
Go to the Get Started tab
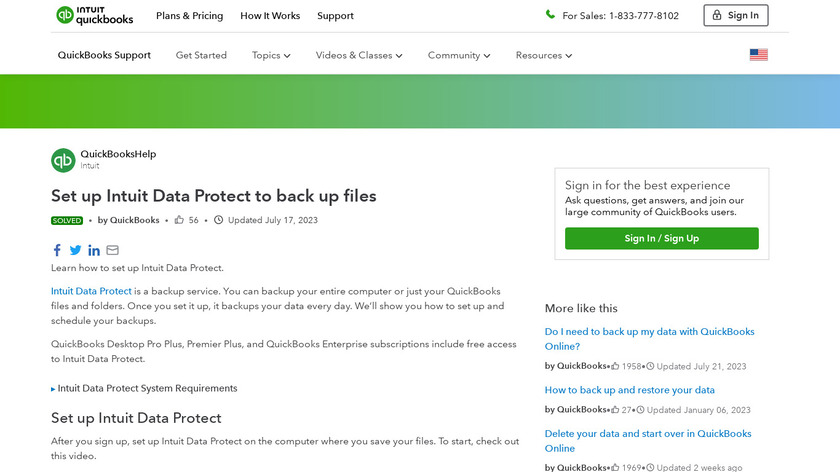(x=201, y=55)
